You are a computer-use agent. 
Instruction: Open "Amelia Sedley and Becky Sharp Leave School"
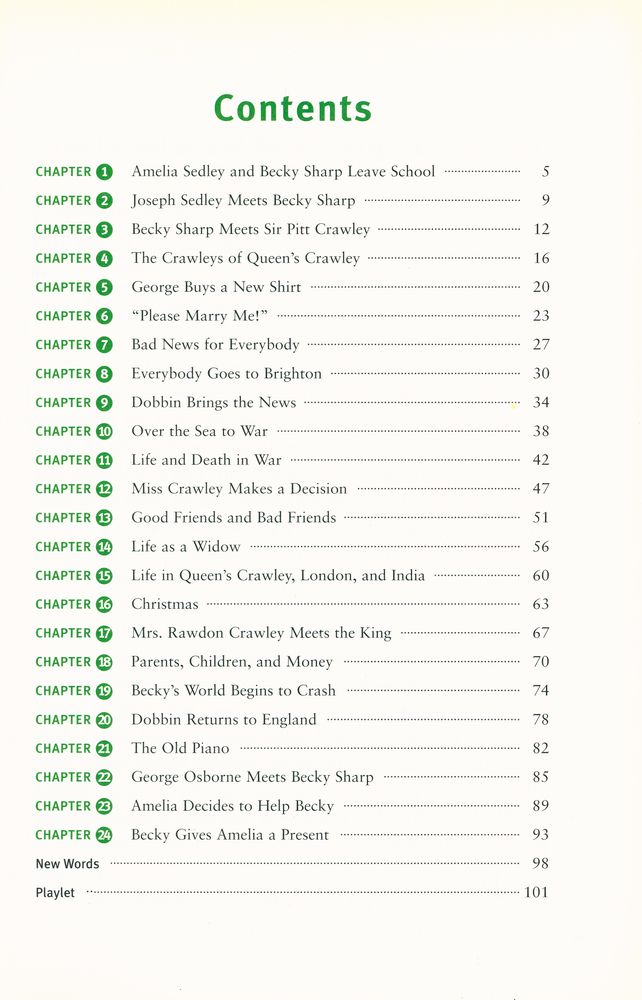pos(283,172)
